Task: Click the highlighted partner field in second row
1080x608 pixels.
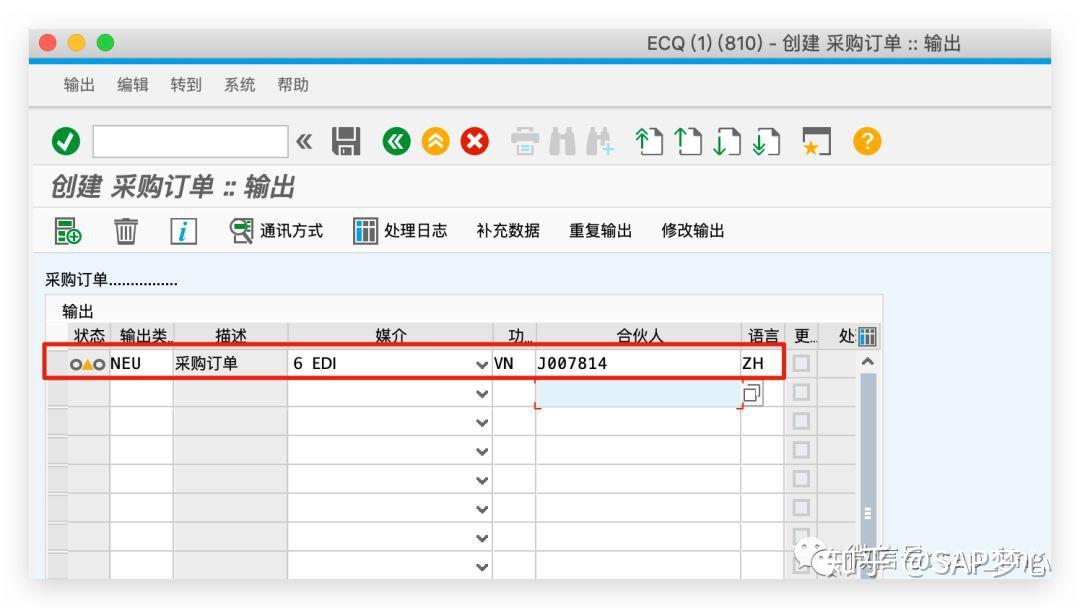Action: 638,394
